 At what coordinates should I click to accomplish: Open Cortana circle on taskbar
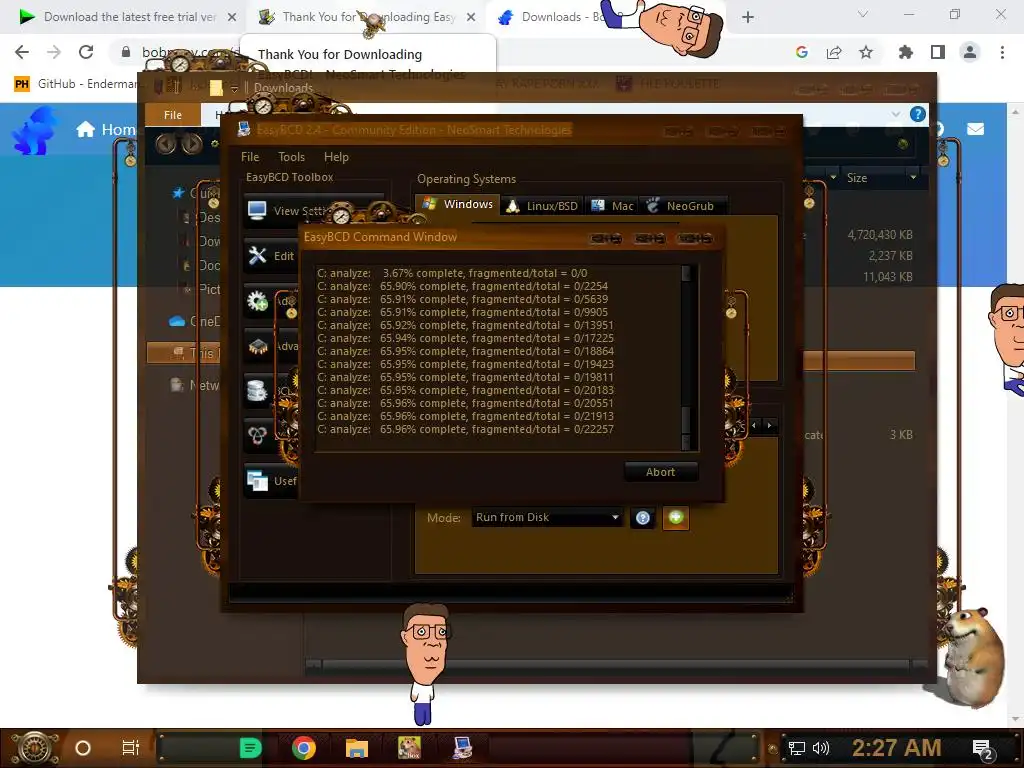click(83, 748)
